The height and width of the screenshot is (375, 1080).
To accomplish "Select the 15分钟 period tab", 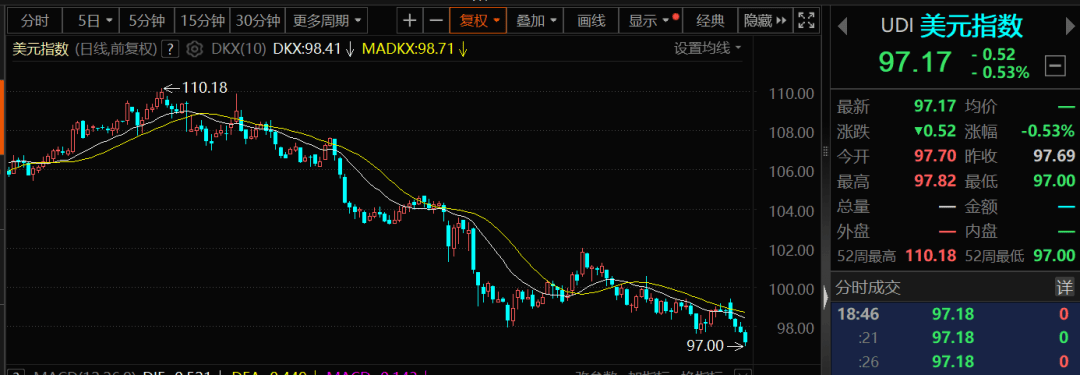I will 202,21.
